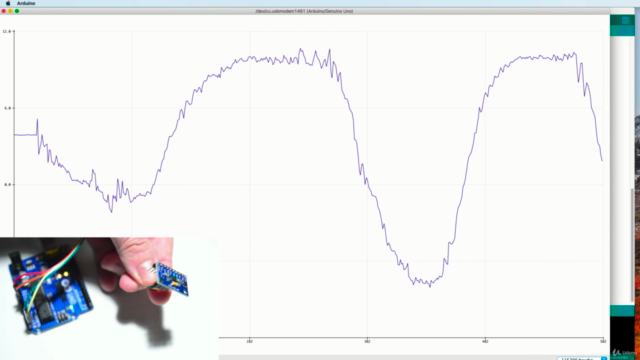Click the 0.0 y-axis label

pyautogui.click(x=7, y=184)
